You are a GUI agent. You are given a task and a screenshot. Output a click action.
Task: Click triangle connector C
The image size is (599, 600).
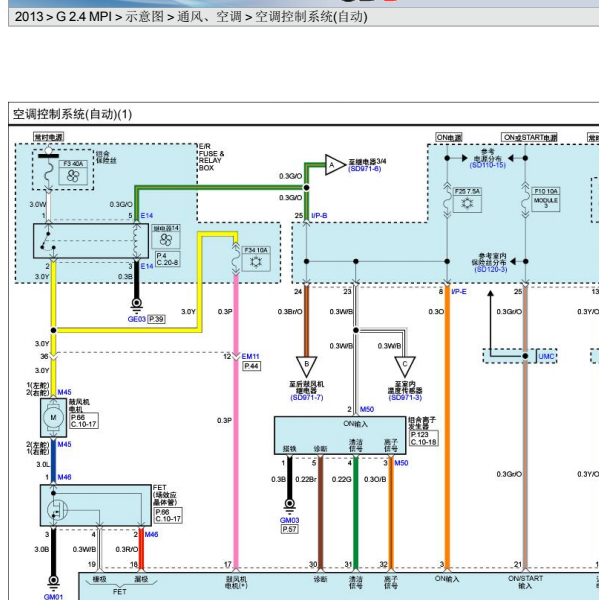click(405, 366)
